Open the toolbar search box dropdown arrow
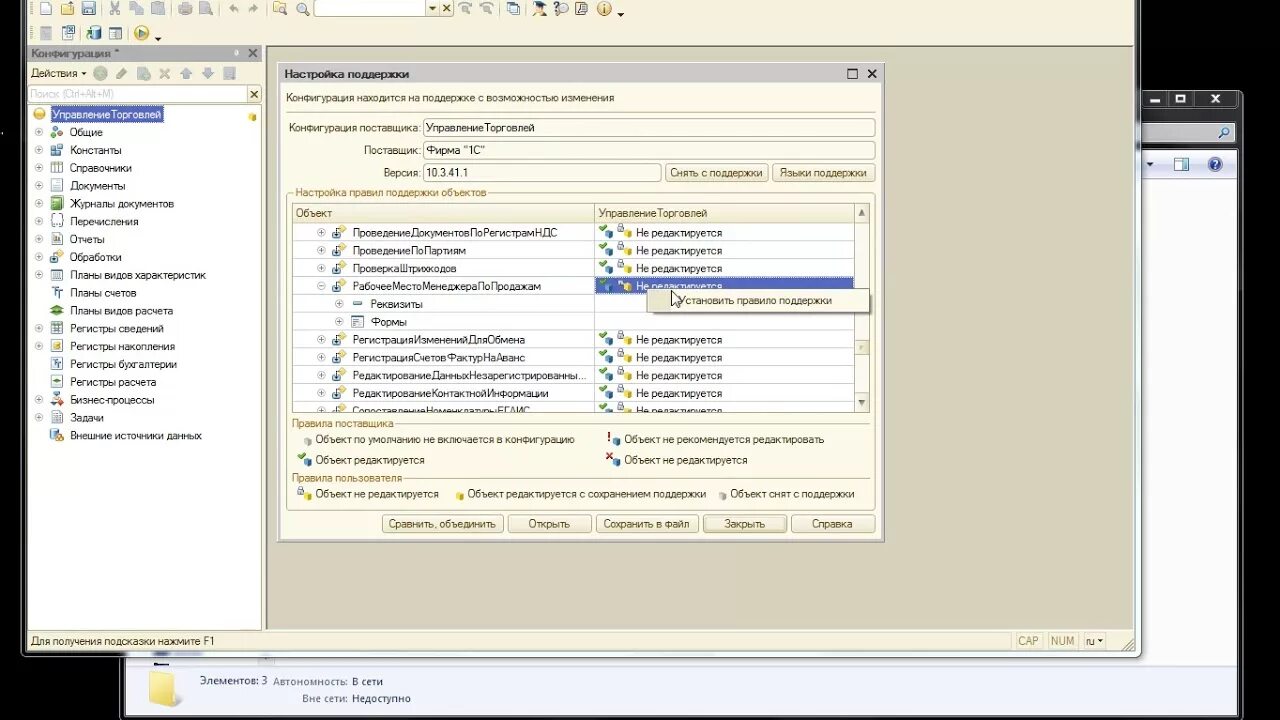The width and height of the screenshot is (1280, 720). (432, 8)
